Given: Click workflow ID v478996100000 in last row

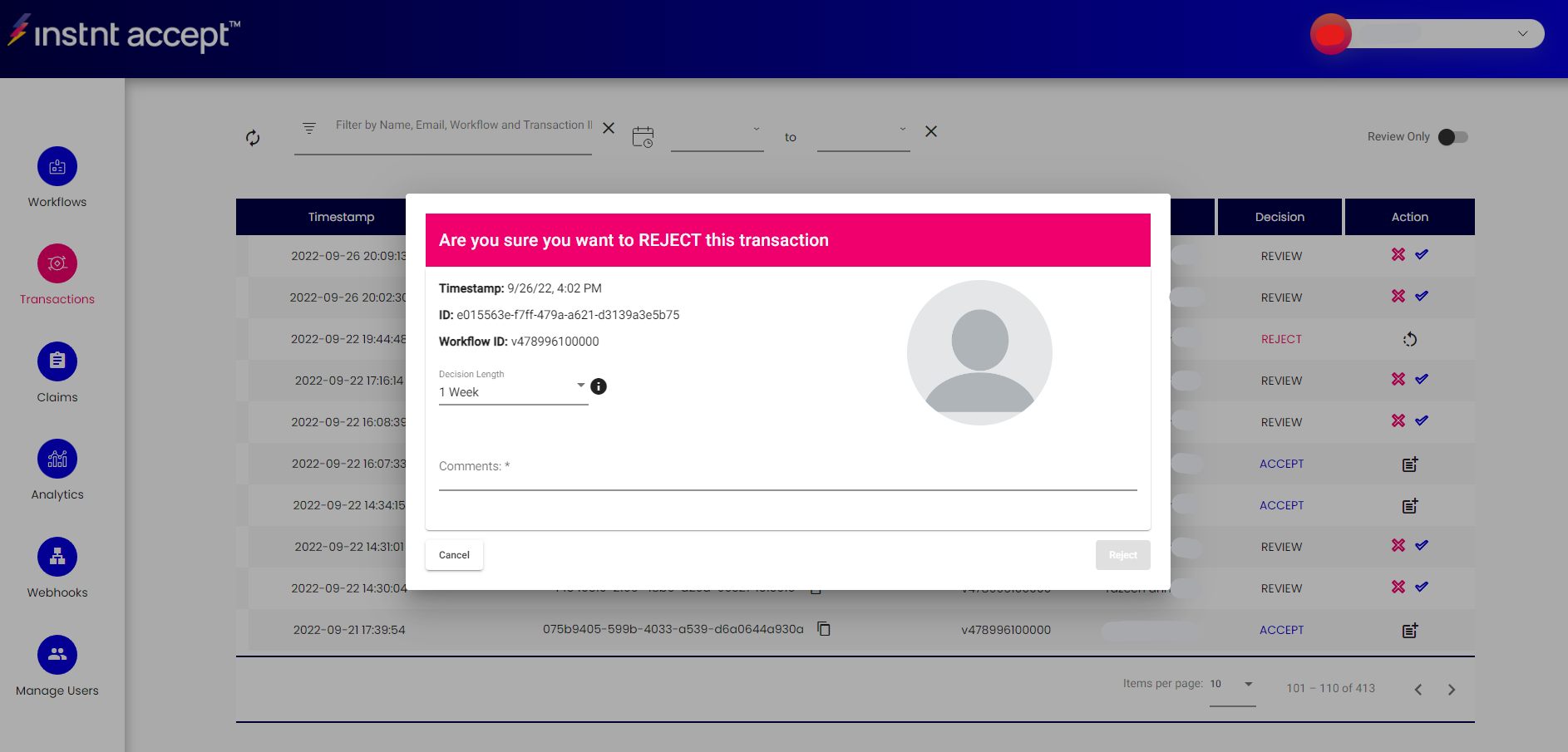Looking at the screenshot, I should [x=1006, y=630].
